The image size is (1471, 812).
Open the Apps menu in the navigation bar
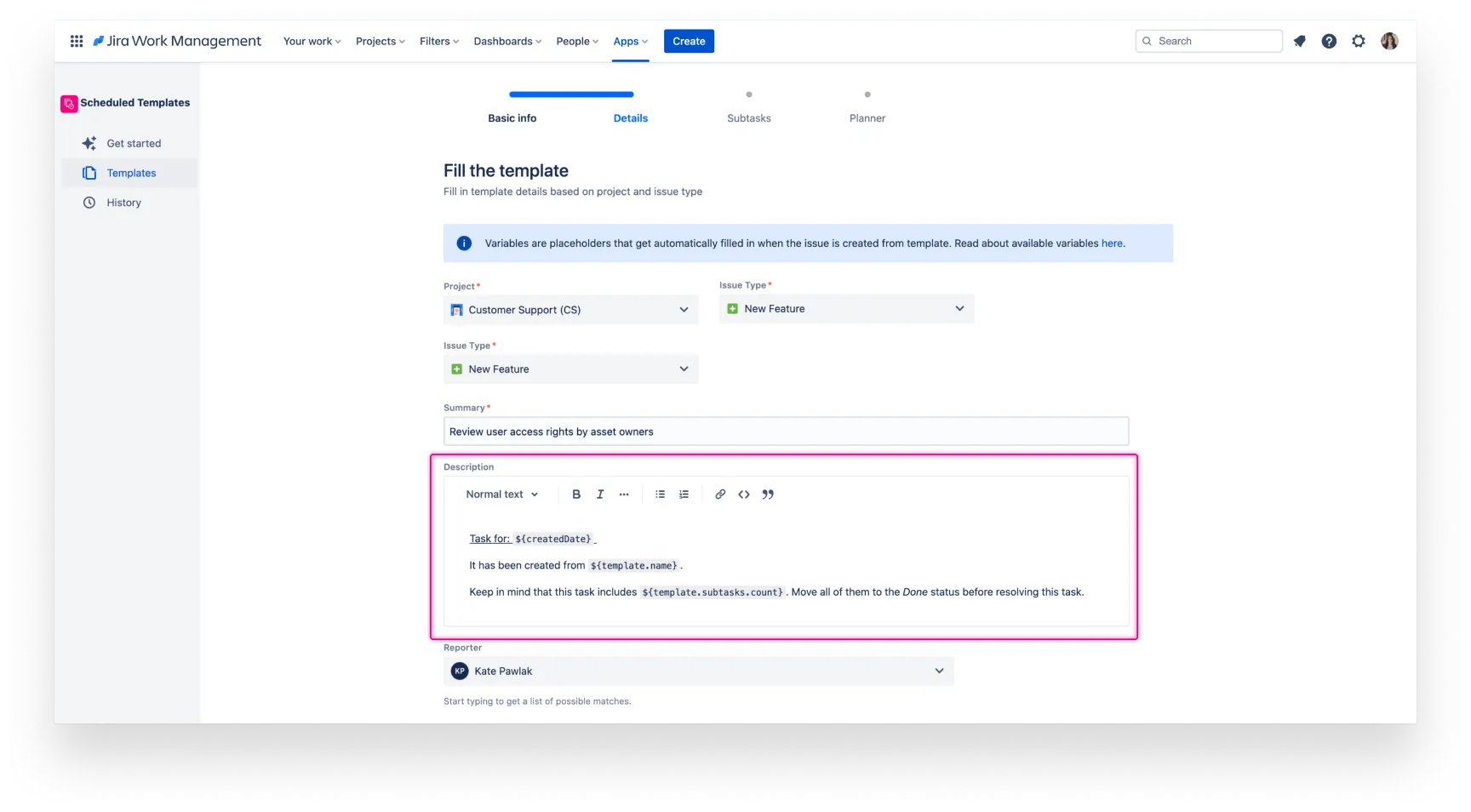[629, 41]
